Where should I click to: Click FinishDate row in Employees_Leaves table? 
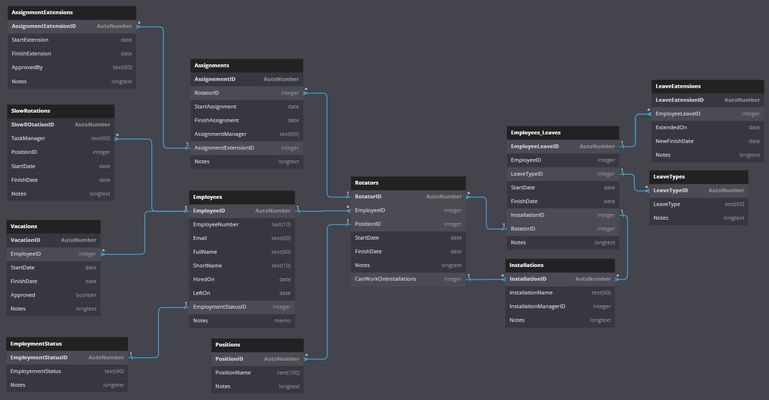coord(563,201)
